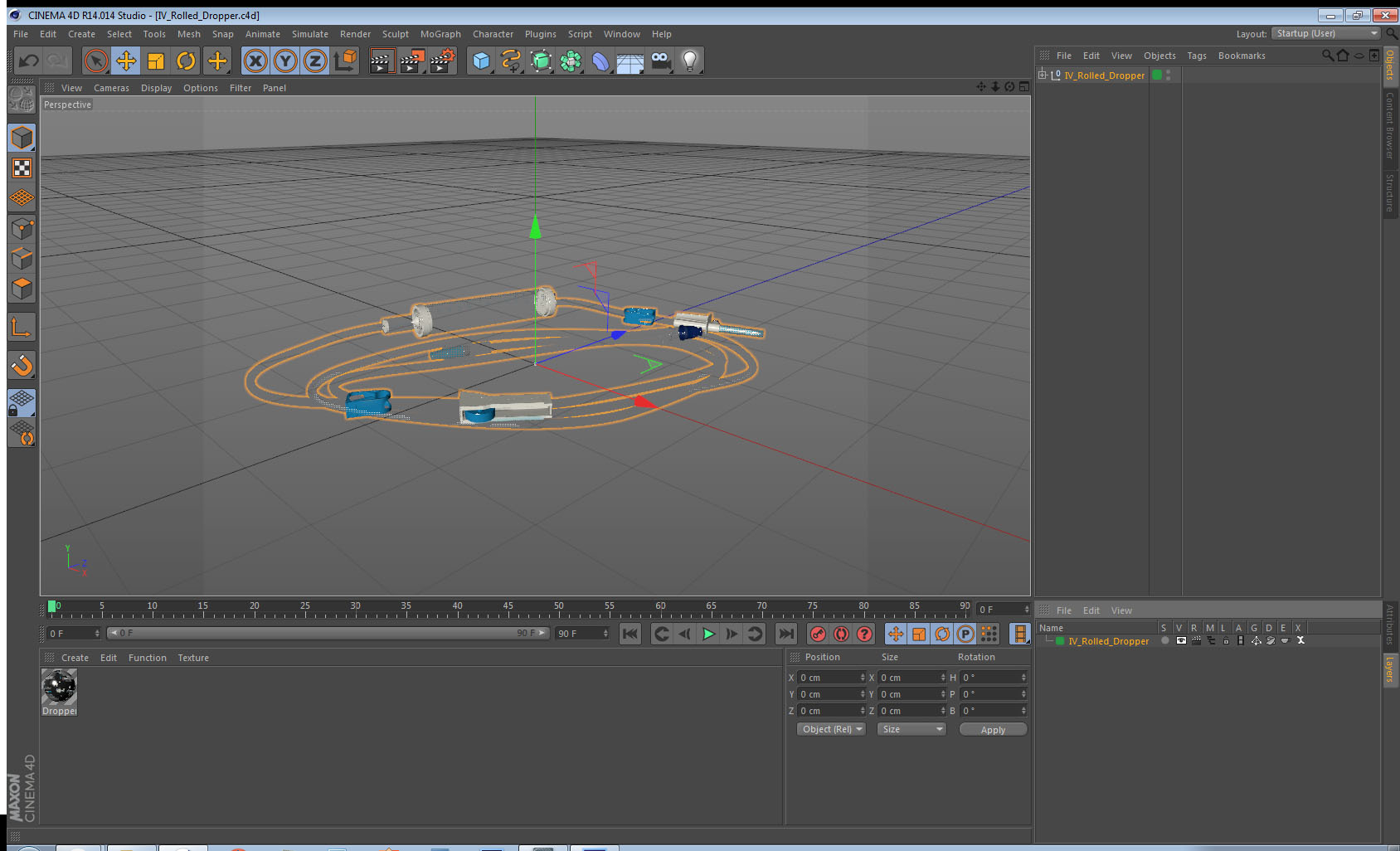Select the Rotate tool
Viewport: 1400px width, 851px height.
[x=187, y=61]
